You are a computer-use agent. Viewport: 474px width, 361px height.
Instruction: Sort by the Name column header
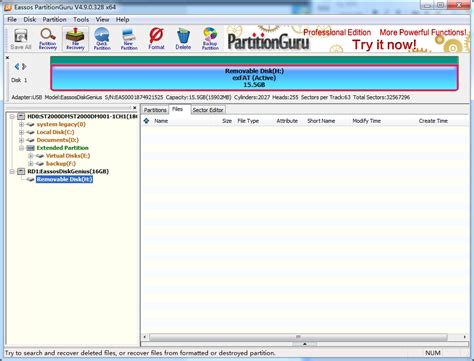tap(161, 121)
